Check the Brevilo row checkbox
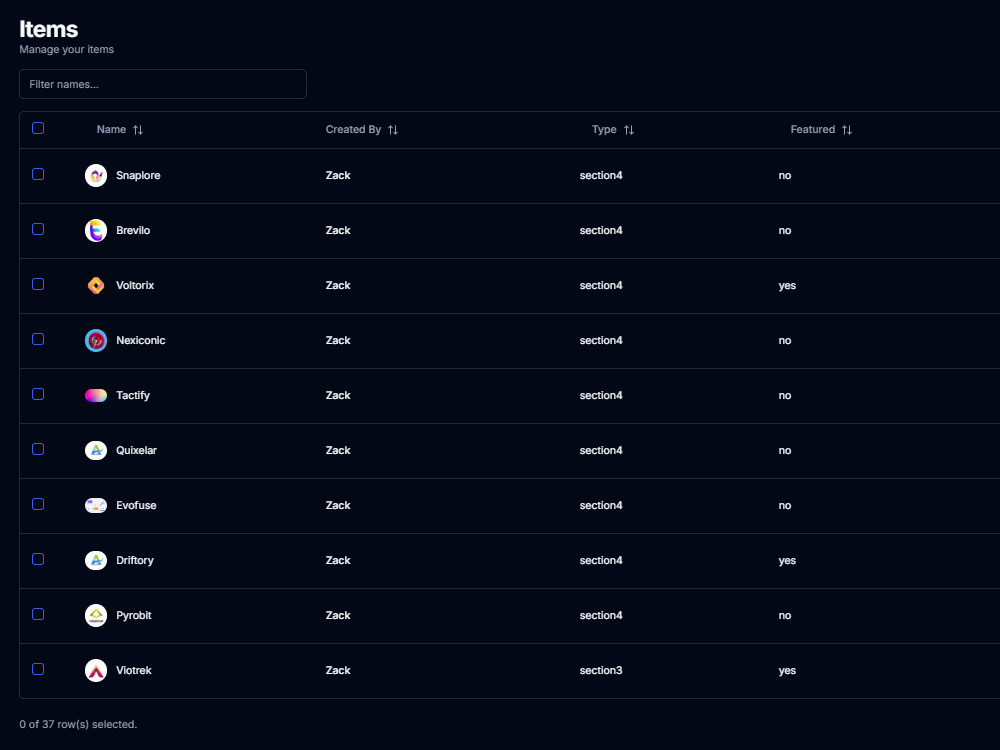Viewport: 1000px width, 750px height. [x=38, y=229]
